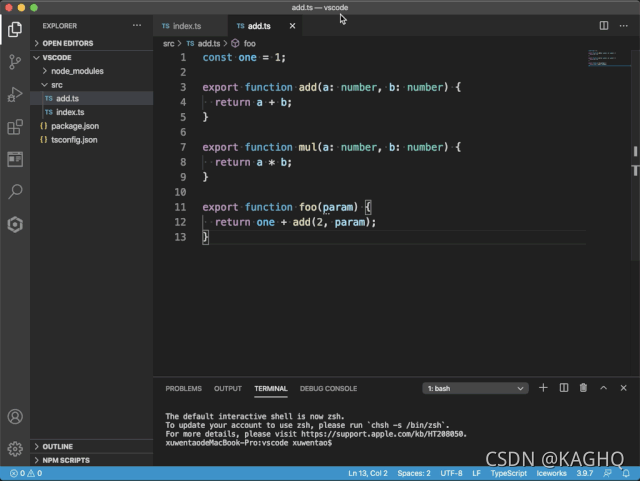Show errors and warnings count in status bar
640x481 pixels.
(26, 473)
